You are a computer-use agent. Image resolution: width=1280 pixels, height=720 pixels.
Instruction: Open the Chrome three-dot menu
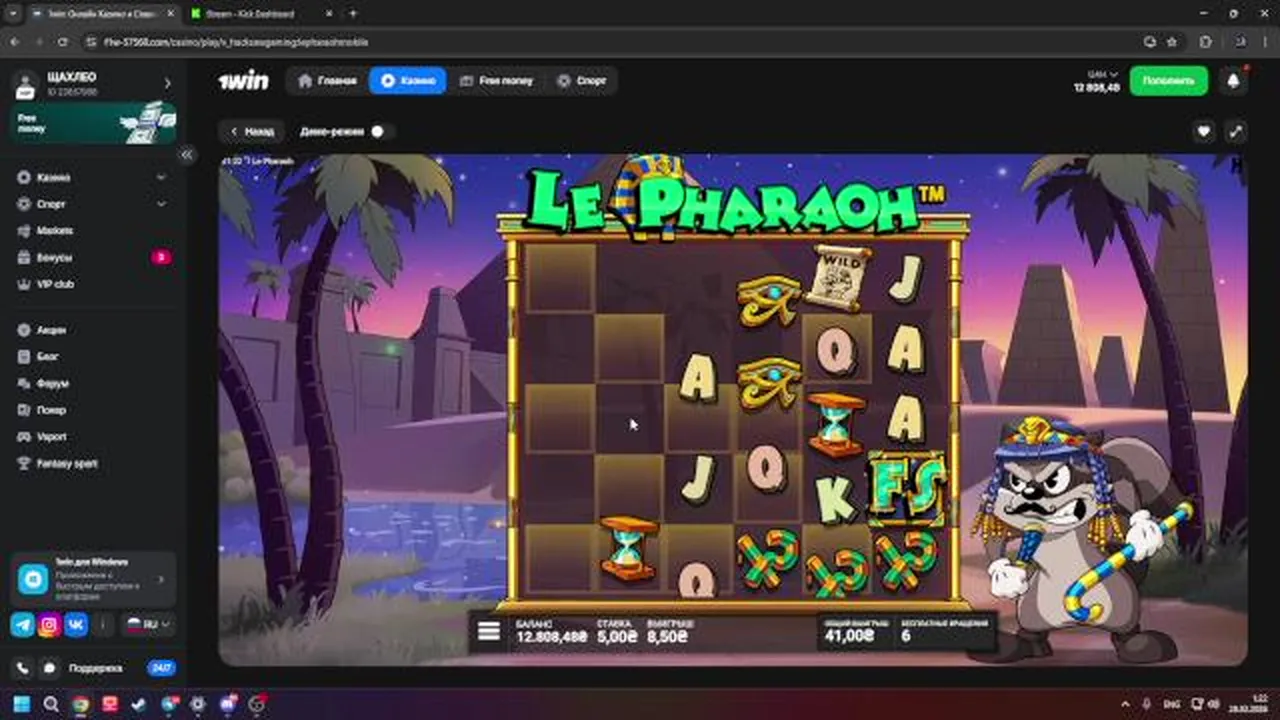[x=1263, y=42]
